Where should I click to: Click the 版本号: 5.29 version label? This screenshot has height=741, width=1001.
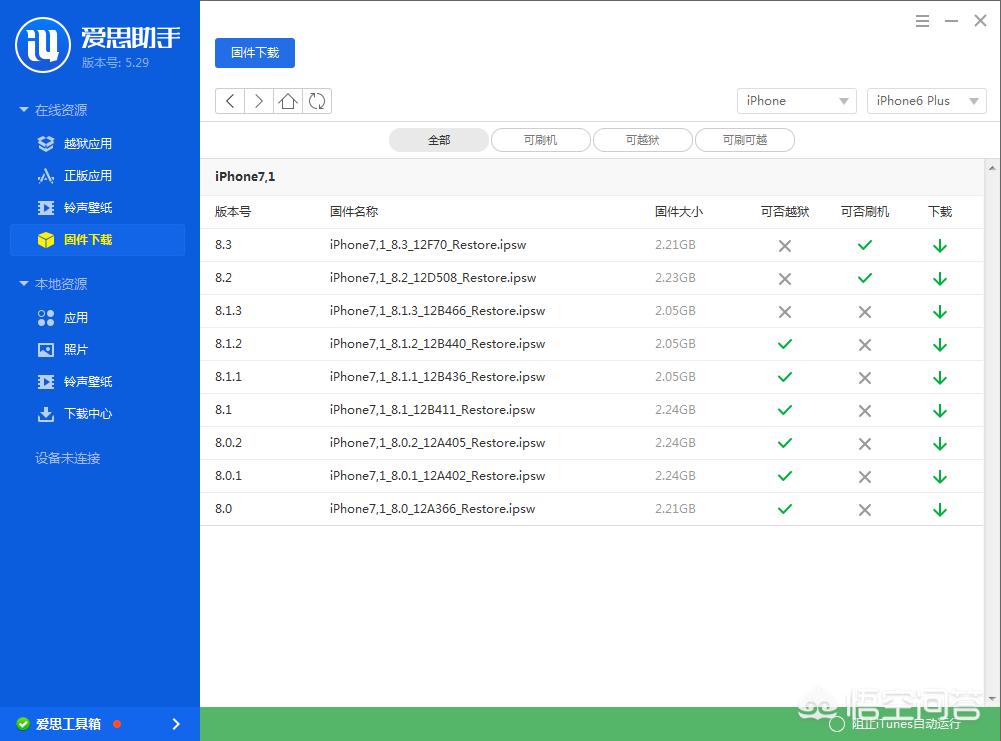point(116,63)
